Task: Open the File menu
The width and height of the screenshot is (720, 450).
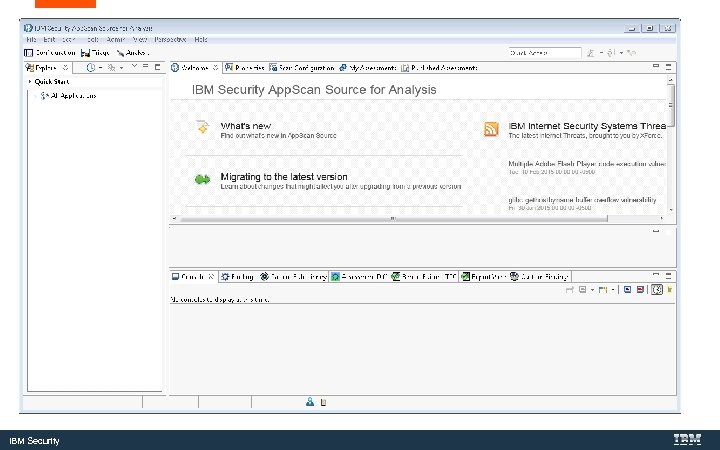Action: coord(31,39)
